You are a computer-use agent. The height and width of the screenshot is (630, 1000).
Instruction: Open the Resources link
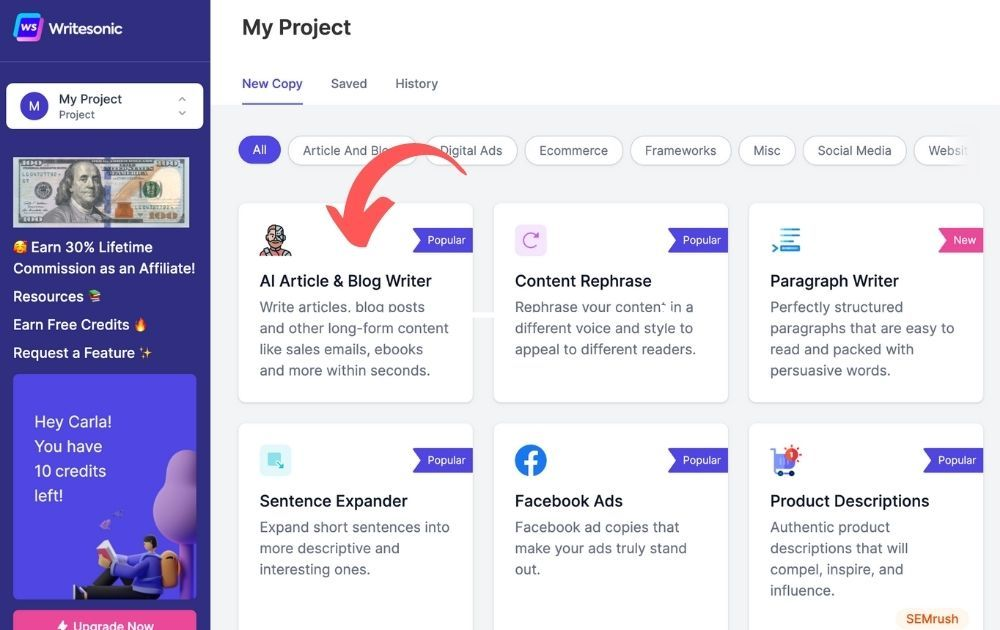[48, 296]
